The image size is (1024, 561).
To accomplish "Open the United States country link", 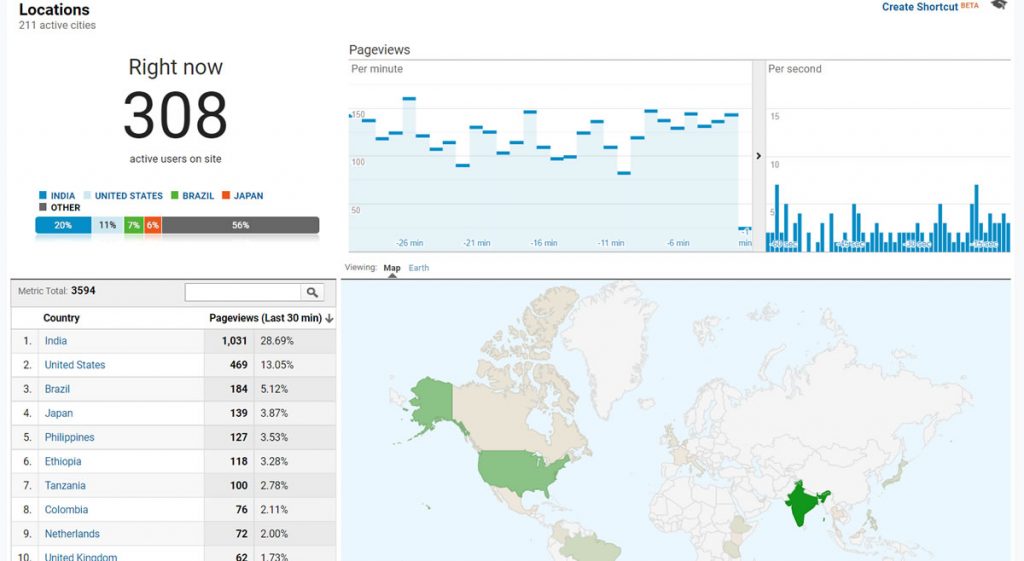I will (75, 365).
